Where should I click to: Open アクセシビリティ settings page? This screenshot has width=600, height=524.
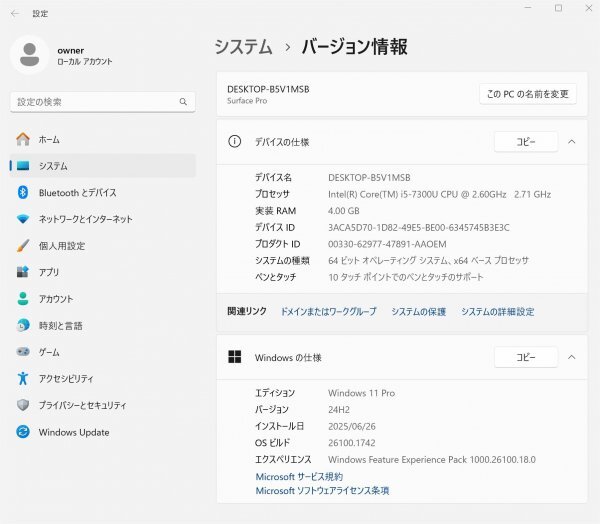(103, 379)
